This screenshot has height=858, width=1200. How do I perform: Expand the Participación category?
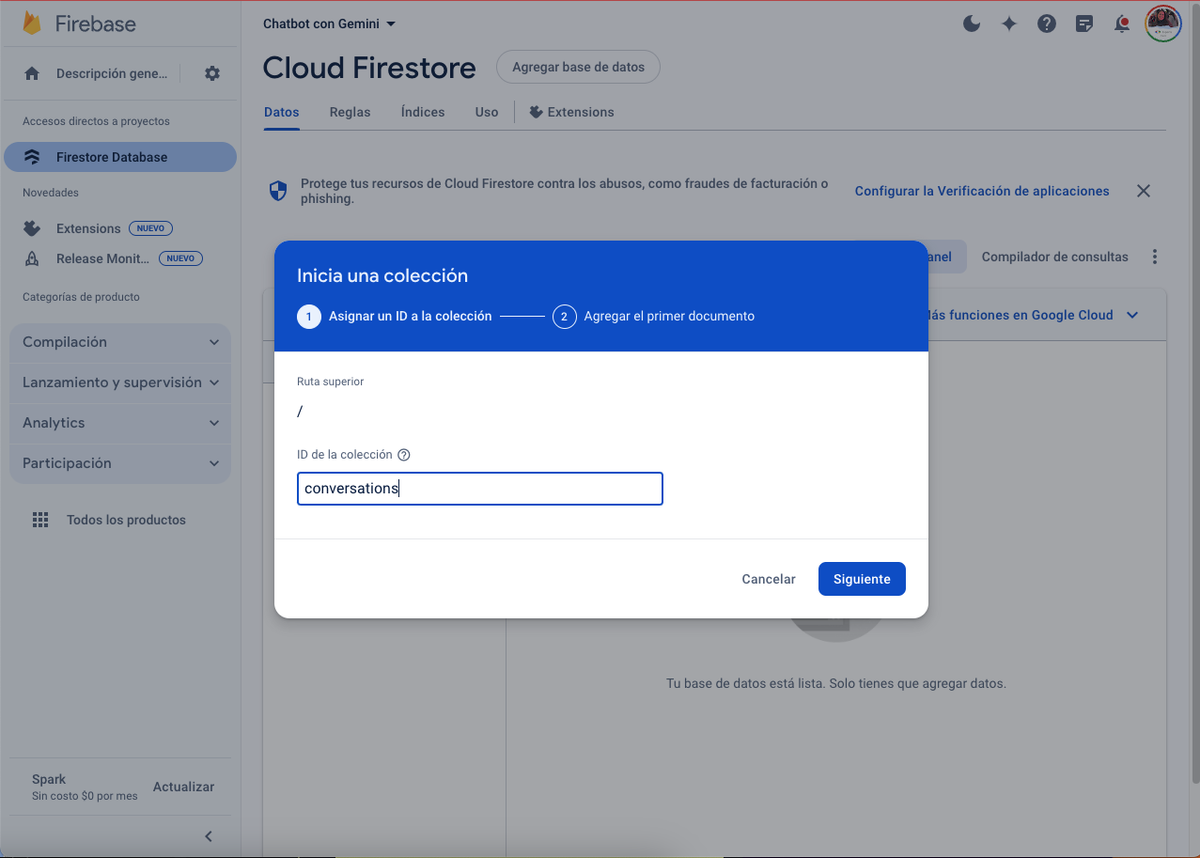(120, 463)
